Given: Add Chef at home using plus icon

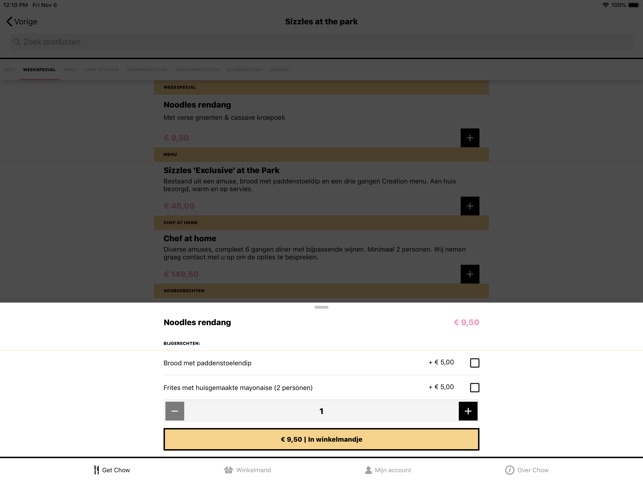Looking at the screenshot, I should (470, 274).
